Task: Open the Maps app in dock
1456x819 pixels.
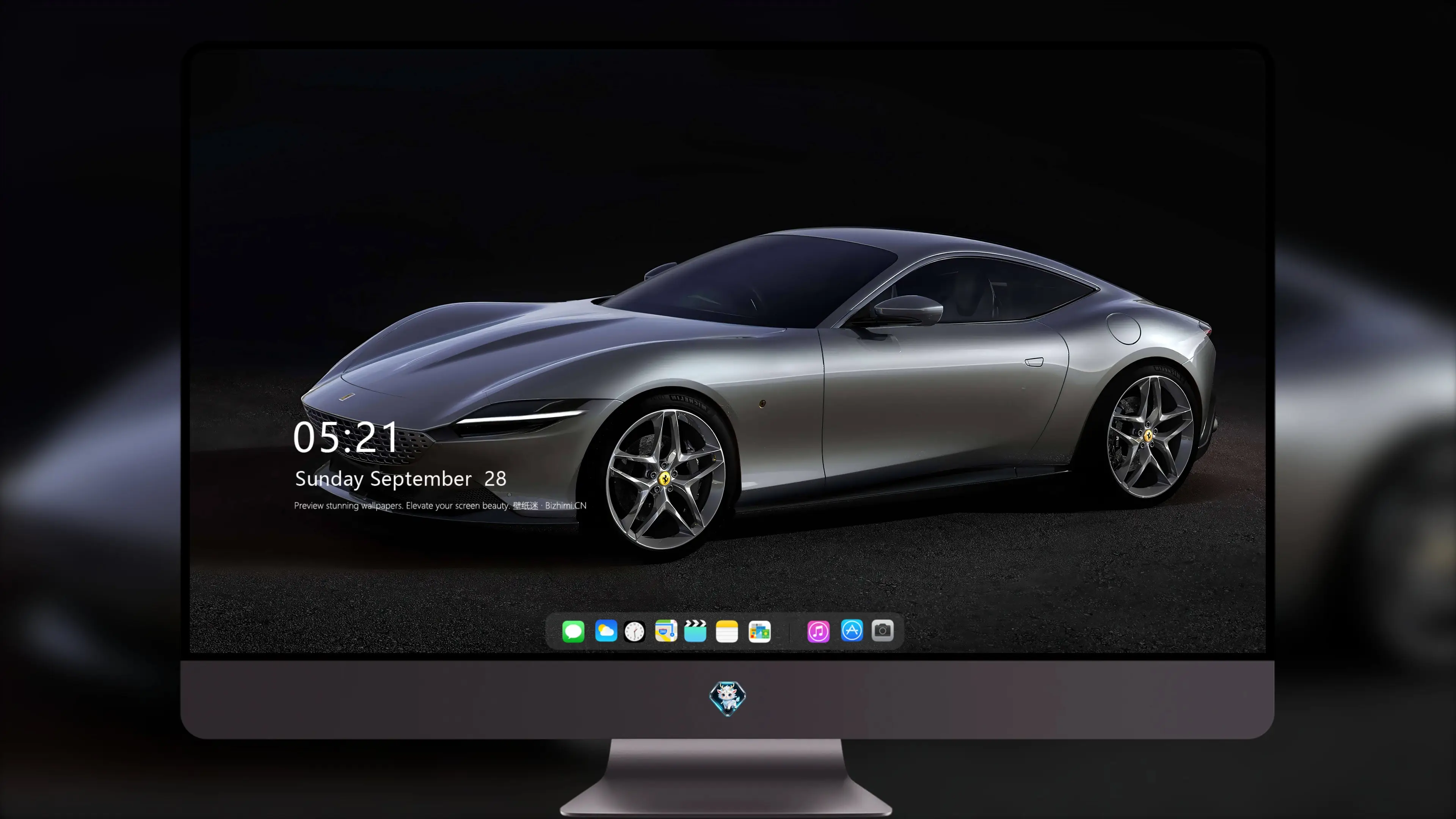Action: (x=666, y=631)
